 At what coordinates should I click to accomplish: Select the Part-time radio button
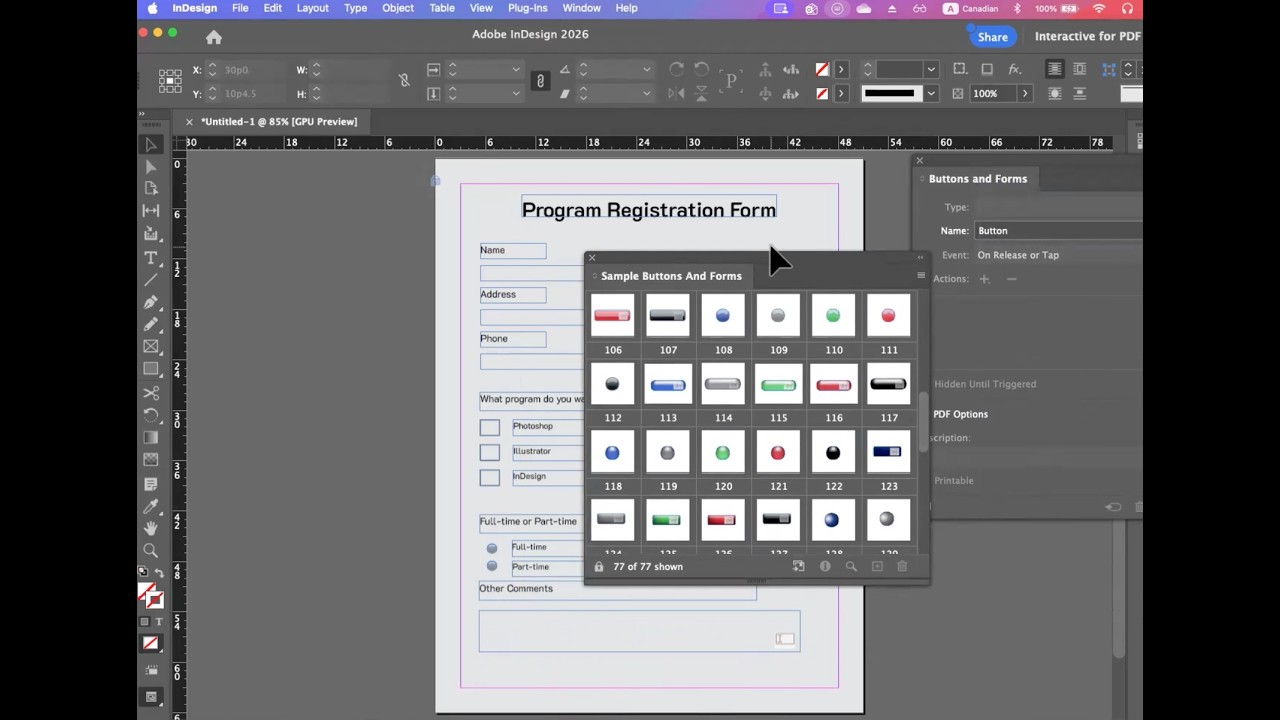(x=492, y=566)
